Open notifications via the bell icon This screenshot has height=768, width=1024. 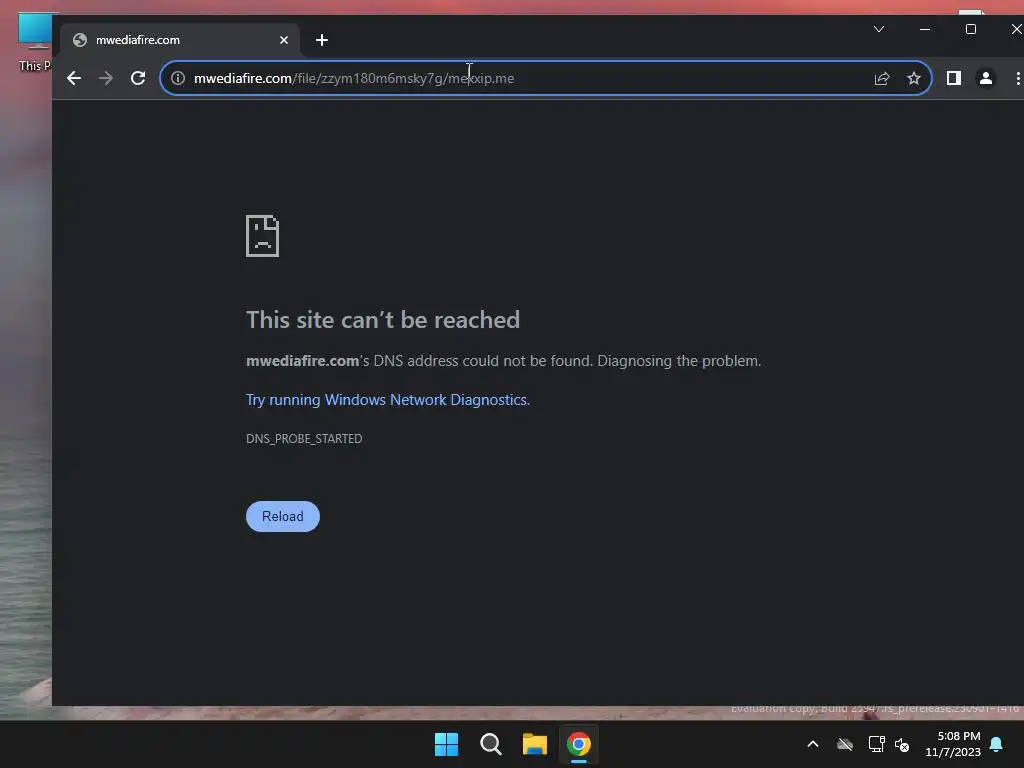(x=997, y=744)
